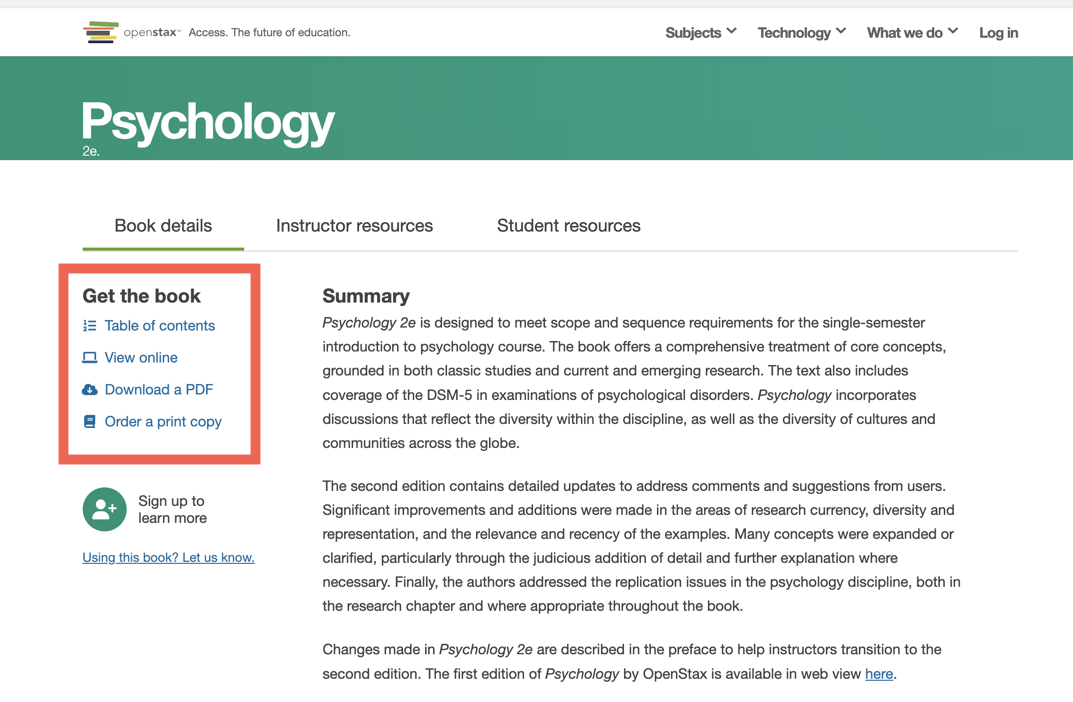This screenshot has width=1073, height=702.
Task: Open the Subjects dropdown
Action: coord(700,32)
